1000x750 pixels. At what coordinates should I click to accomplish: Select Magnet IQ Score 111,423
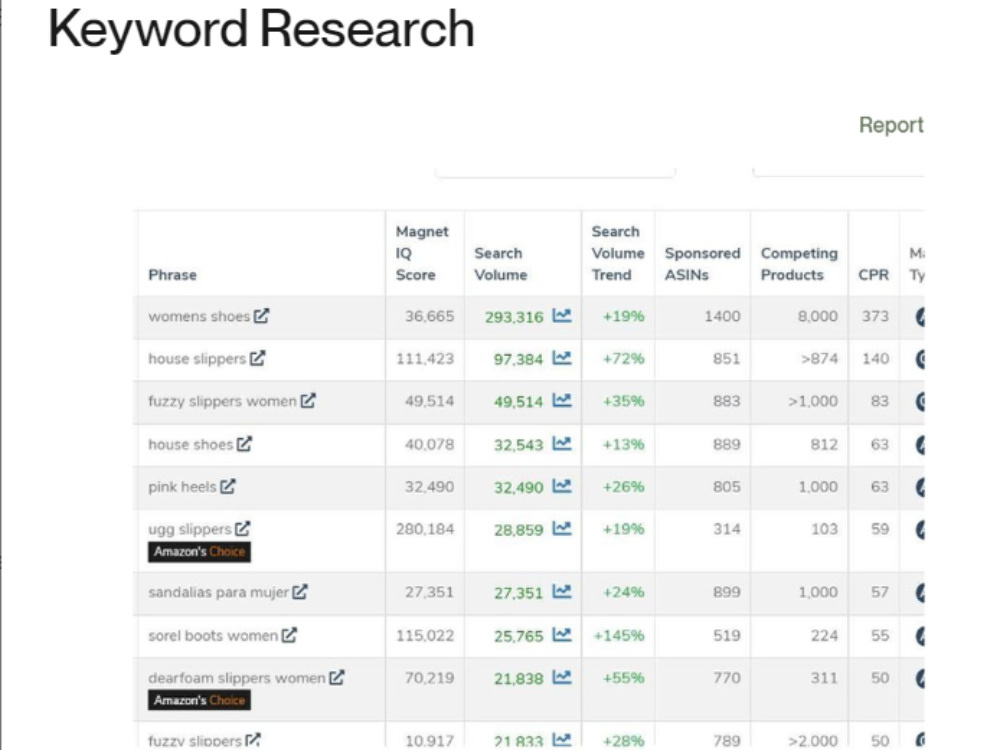click(x=425, y=359)
